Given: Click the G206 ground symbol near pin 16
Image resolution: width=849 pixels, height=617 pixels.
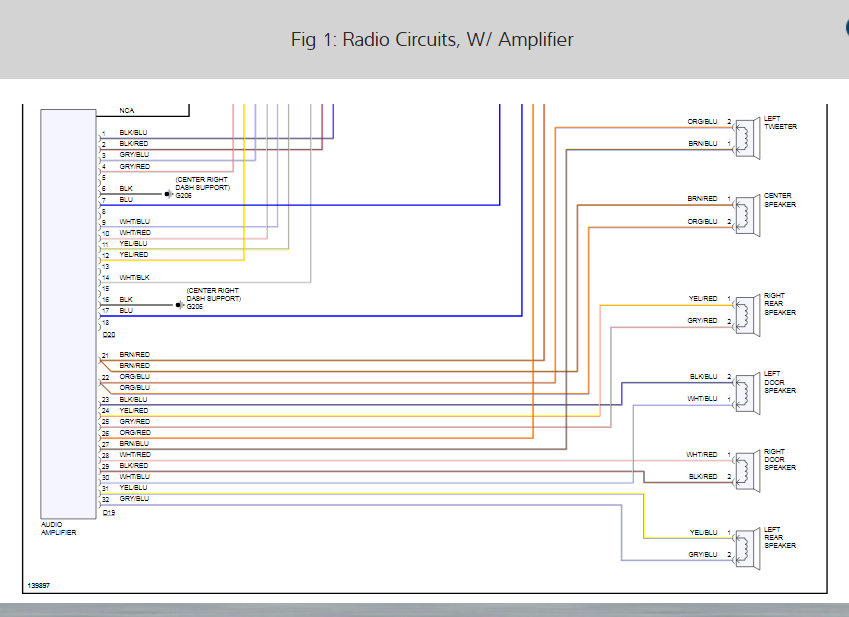Looking at the screenshot, I should [x=179, y=305].
